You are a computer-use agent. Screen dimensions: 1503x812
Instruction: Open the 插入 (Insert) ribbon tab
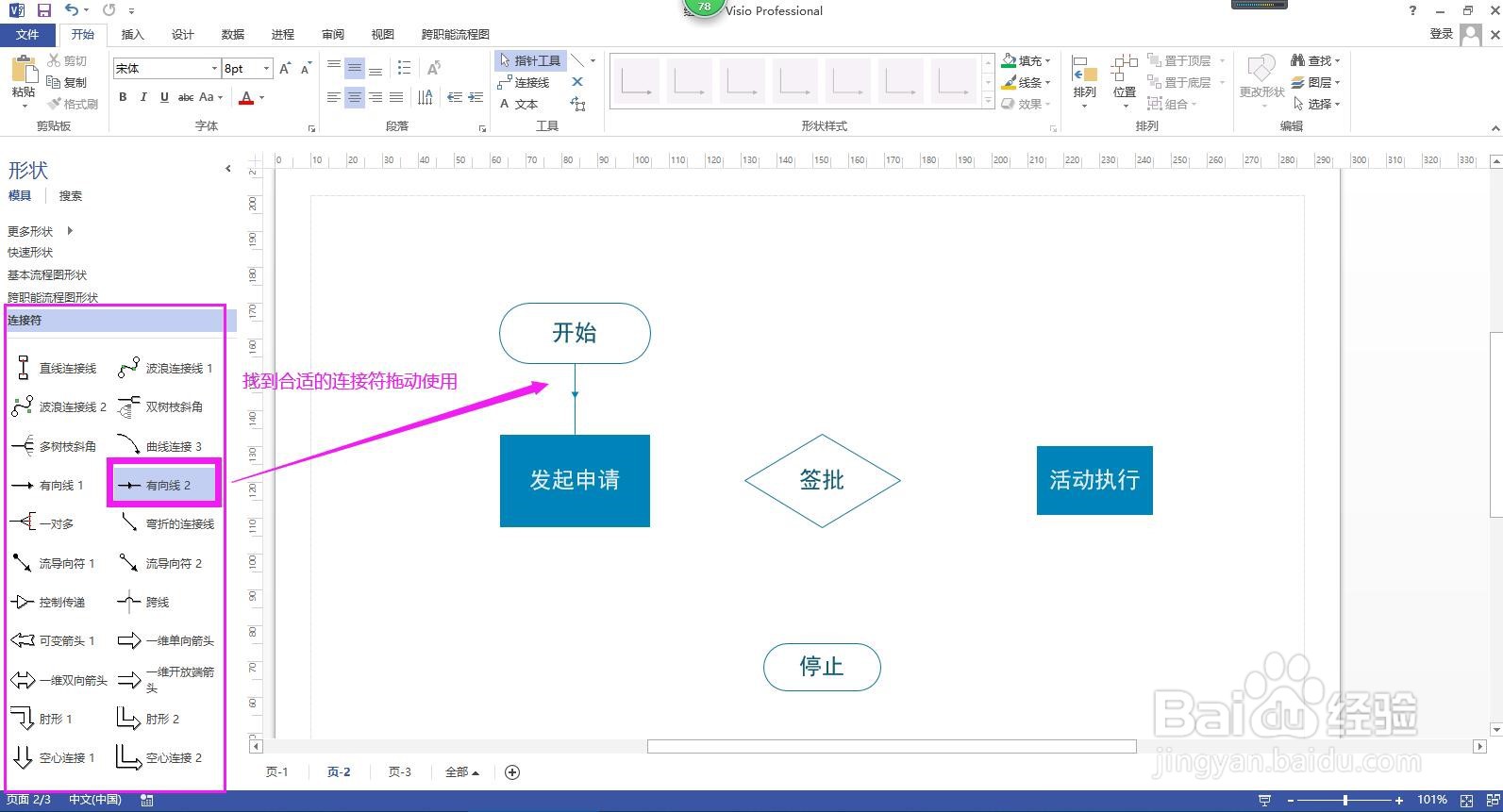tap(133, 34)
